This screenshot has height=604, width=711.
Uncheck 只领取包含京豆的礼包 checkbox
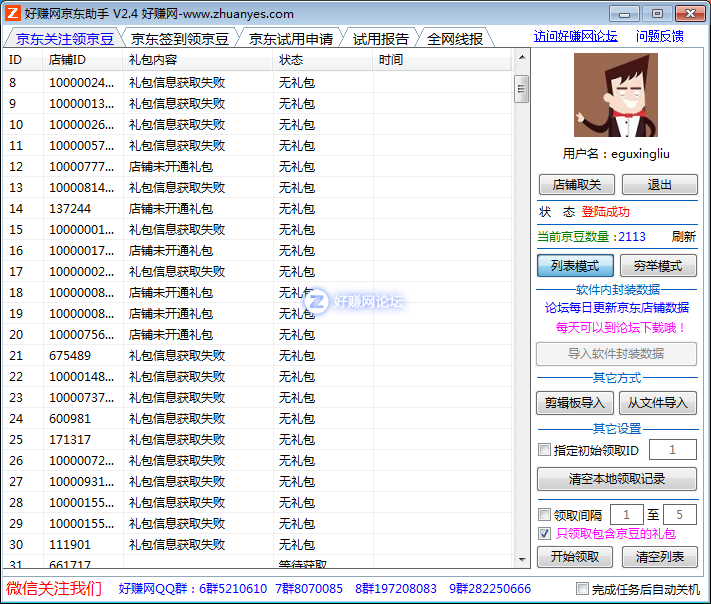click(545, 534)
